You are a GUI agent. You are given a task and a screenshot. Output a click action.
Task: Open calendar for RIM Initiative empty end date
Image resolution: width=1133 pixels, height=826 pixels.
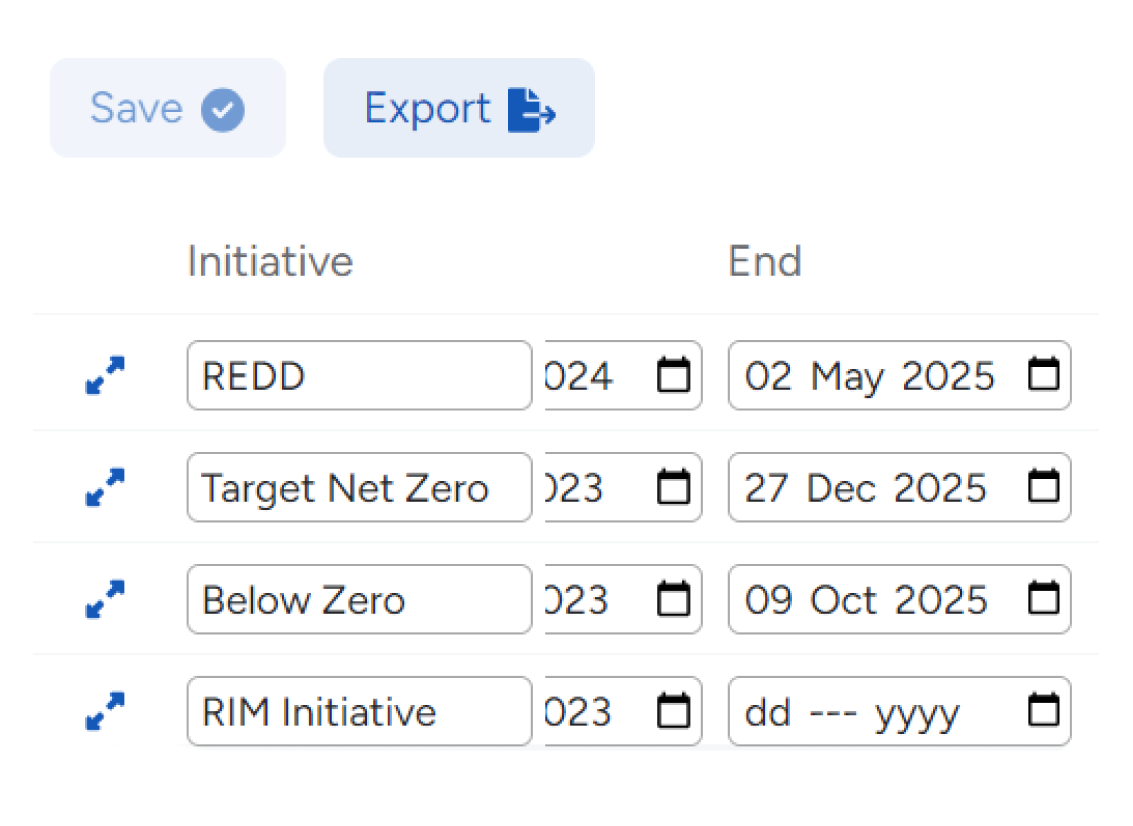tap(1044, 712)
